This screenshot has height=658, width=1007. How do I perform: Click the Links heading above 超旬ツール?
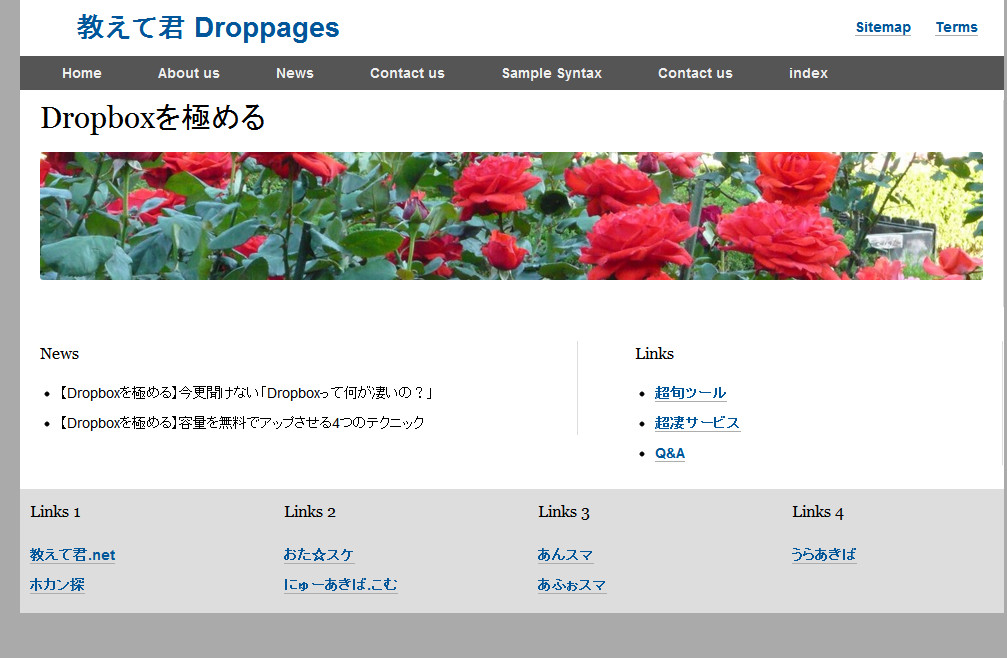click(x=654, y=354)
